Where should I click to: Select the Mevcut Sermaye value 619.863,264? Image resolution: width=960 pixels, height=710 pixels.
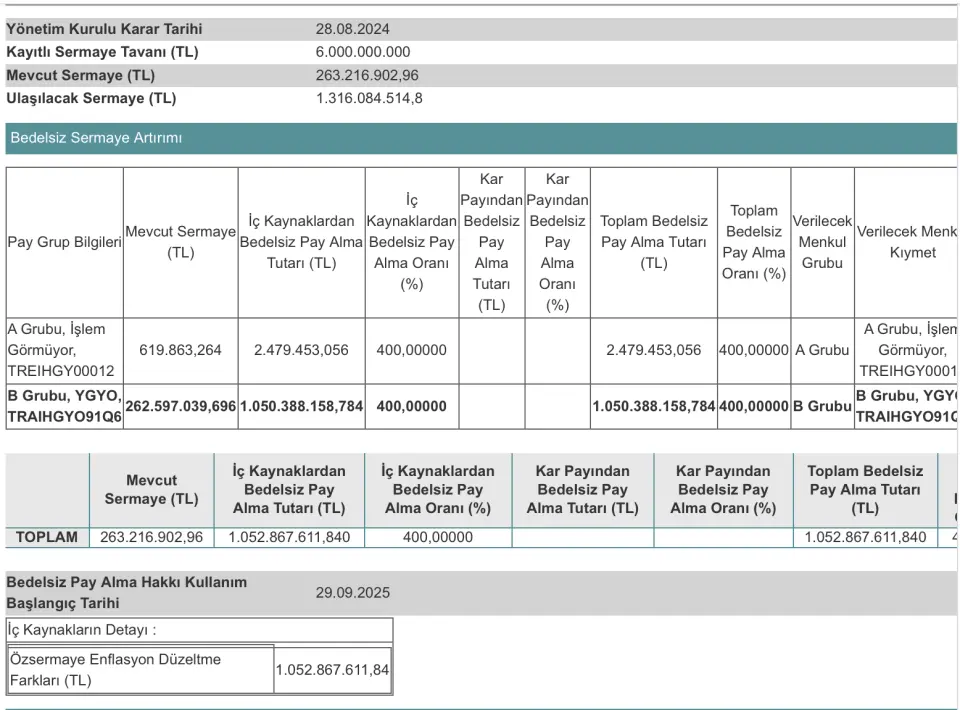[x=180, y=350]
